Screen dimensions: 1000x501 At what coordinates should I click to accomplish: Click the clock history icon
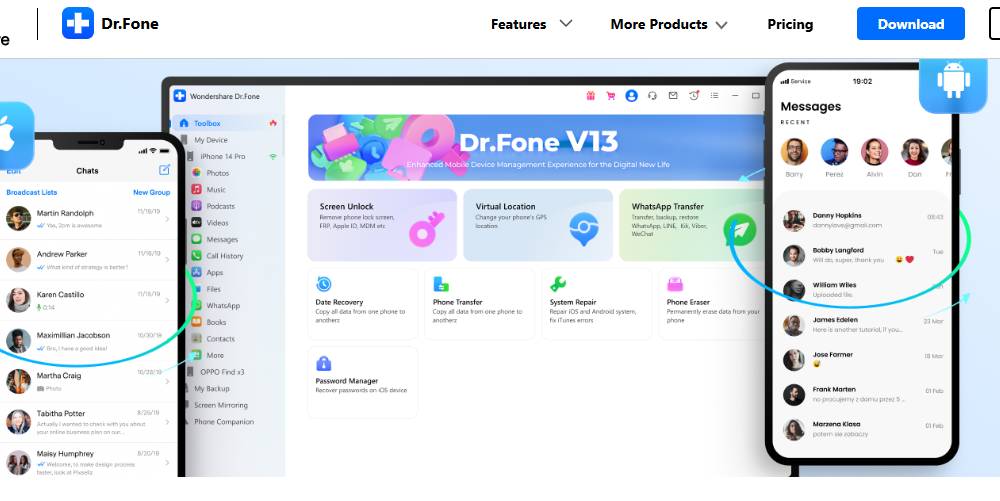click(x=694, y=95)
